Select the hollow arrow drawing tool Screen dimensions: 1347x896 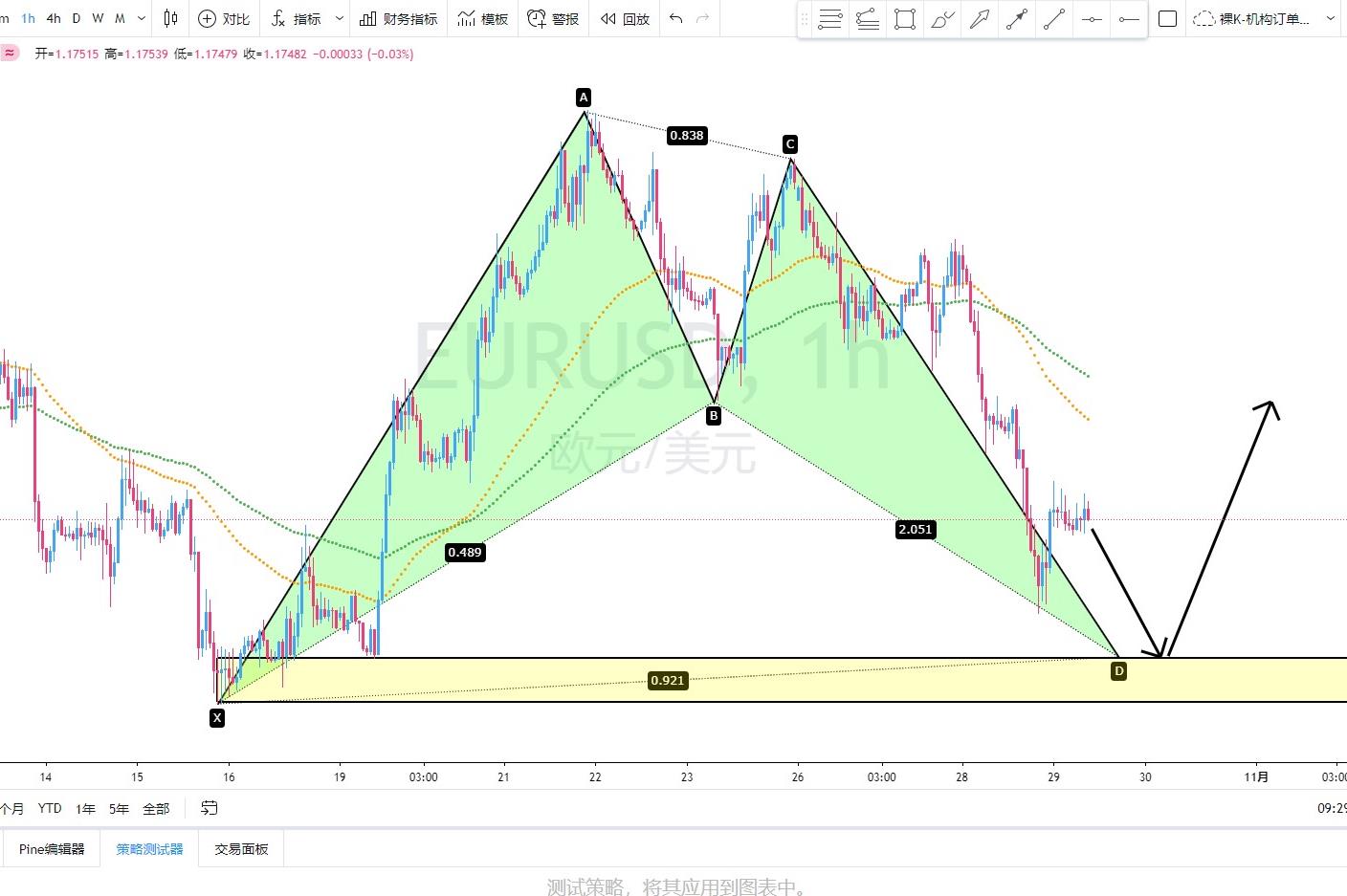tap(980, 19)
